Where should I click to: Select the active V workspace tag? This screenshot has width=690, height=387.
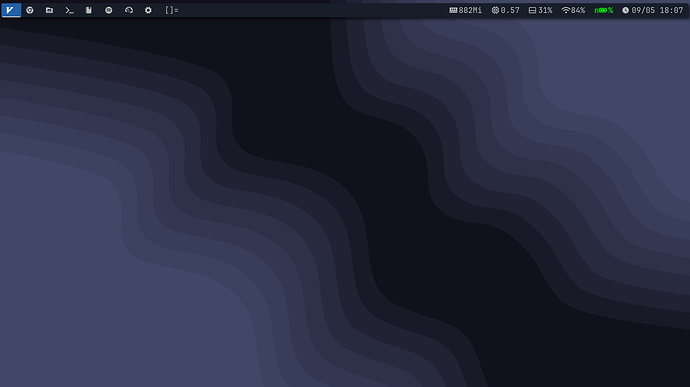click(11, 10)
